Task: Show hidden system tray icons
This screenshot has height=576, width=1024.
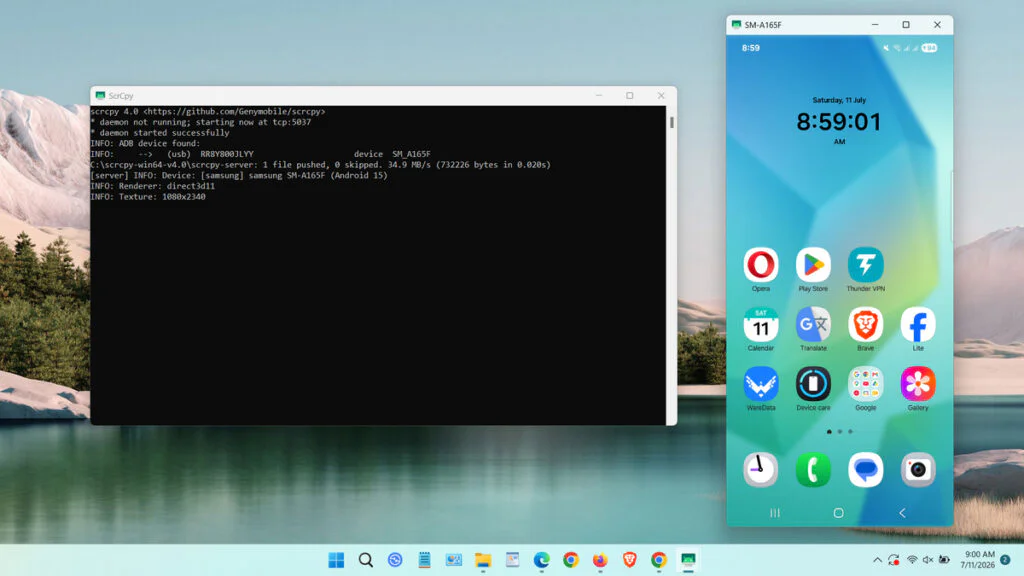Action: [877, 560]
